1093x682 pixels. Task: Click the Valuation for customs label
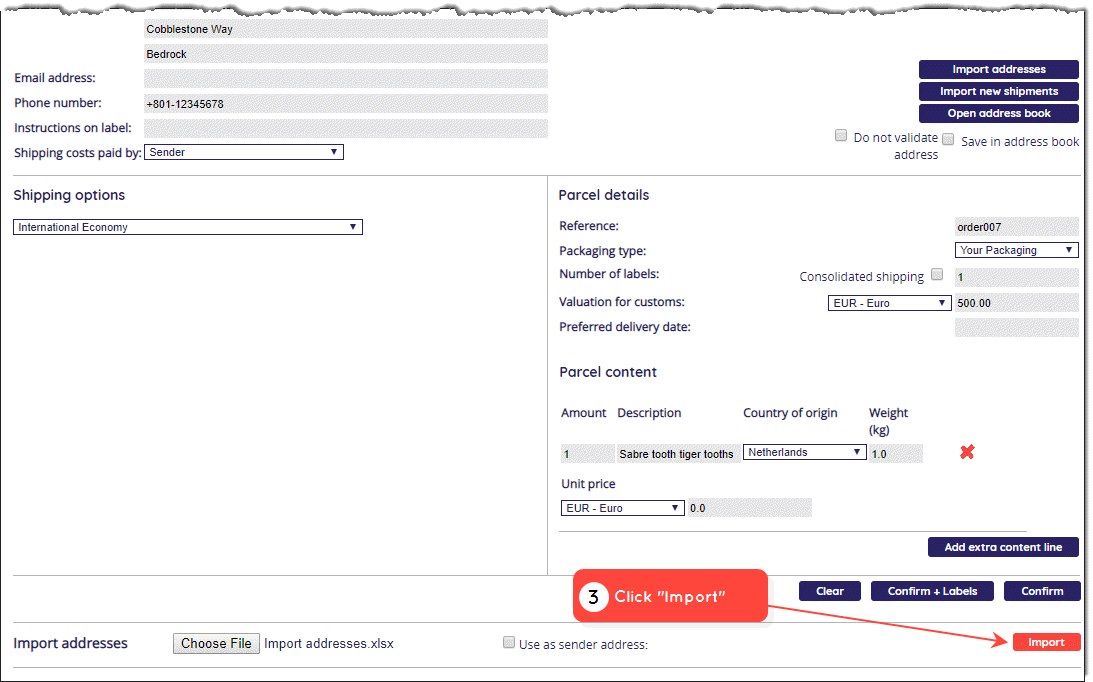(622, 302)
